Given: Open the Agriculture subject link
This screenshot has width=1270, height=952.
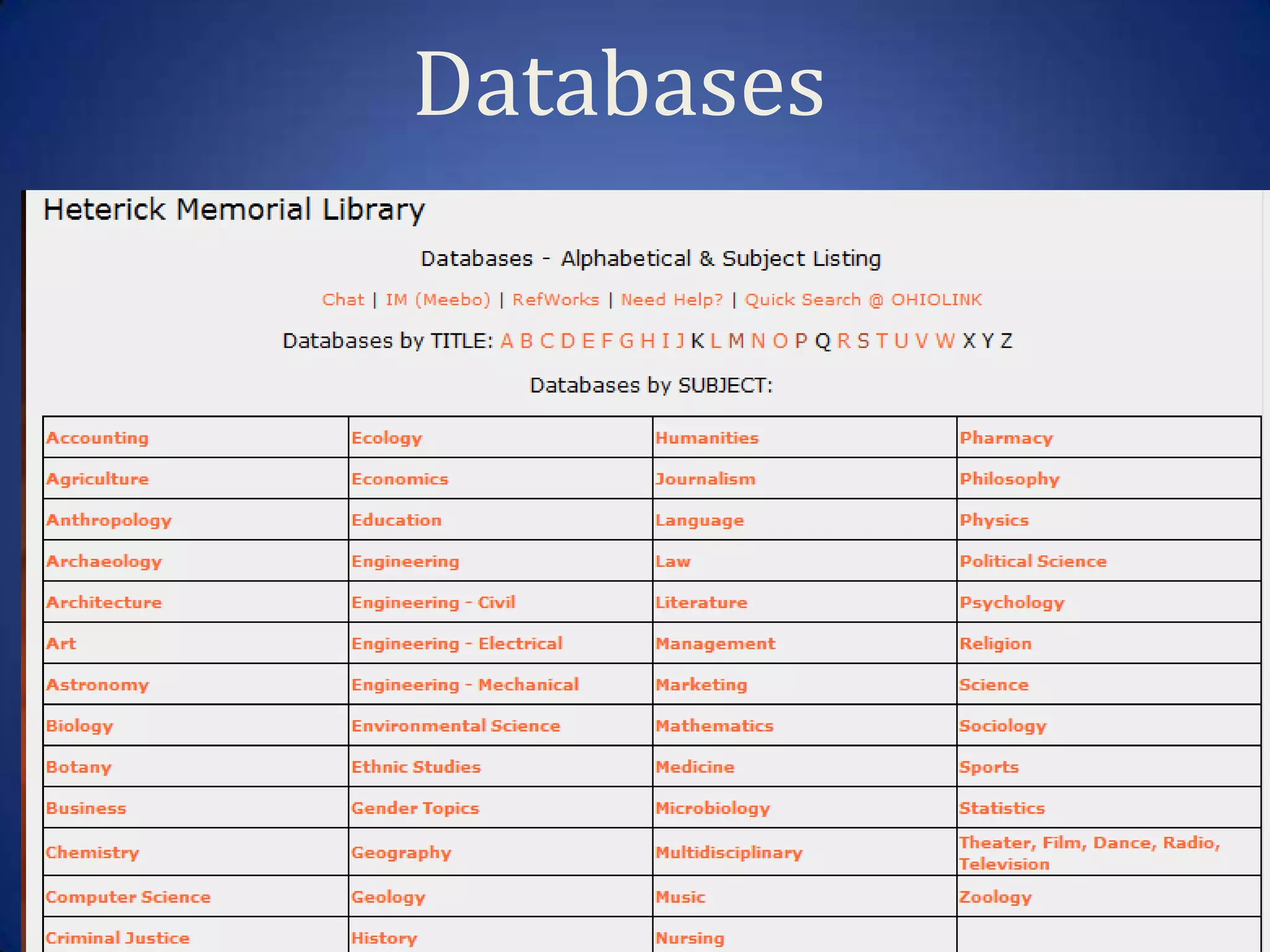Looking at the screenshot, I should tap(97, 479).
